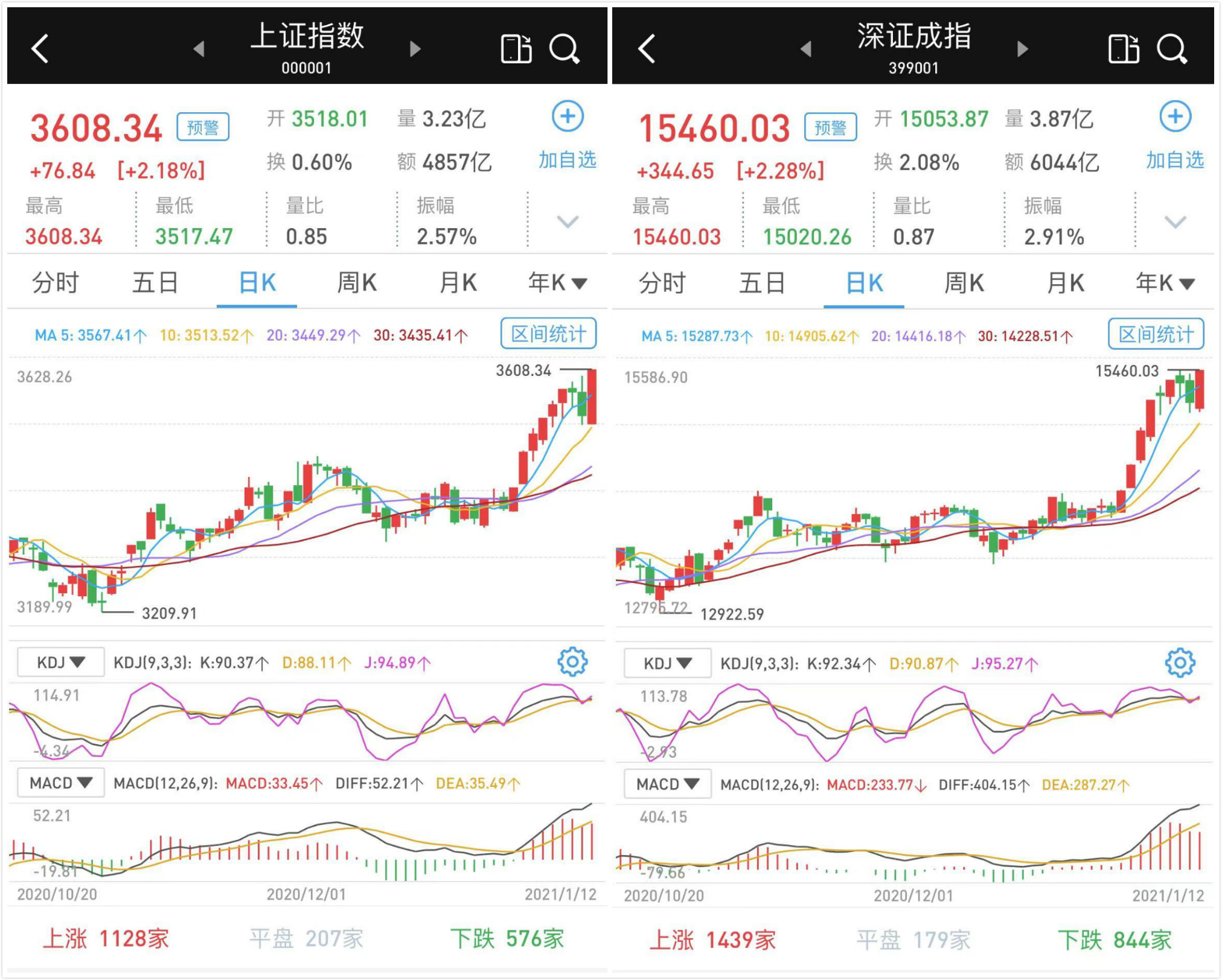The height and width of the screenshot is (980, 1222).
Task: Tap the MA 5: 3567.41 indicator value
Action: 91,335
